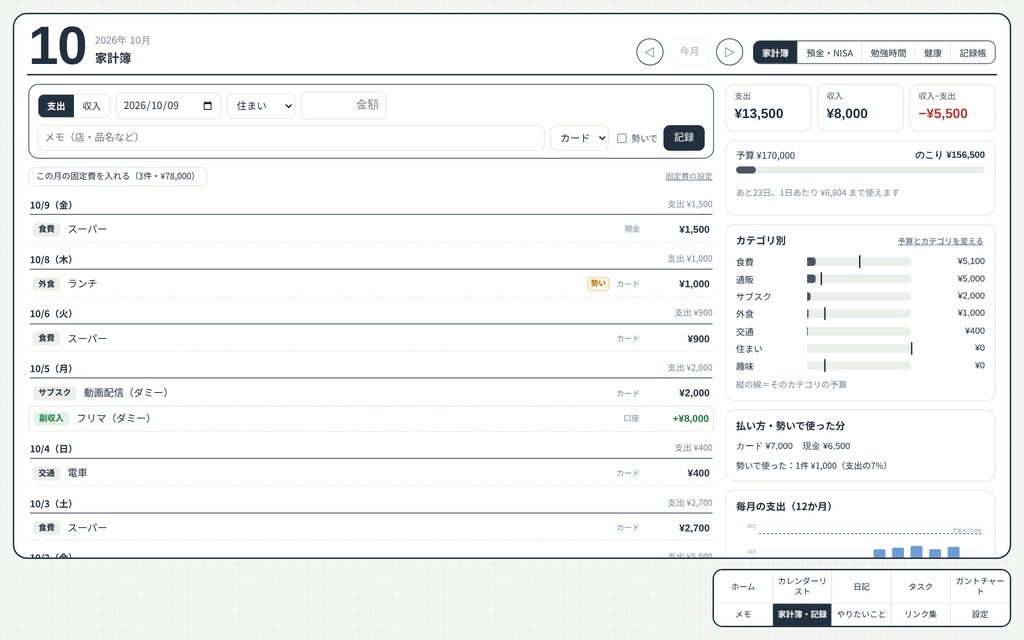Open 予算とカテゴリを変える link
Viewport: 1024px width, 640px height.
point(940,241)
